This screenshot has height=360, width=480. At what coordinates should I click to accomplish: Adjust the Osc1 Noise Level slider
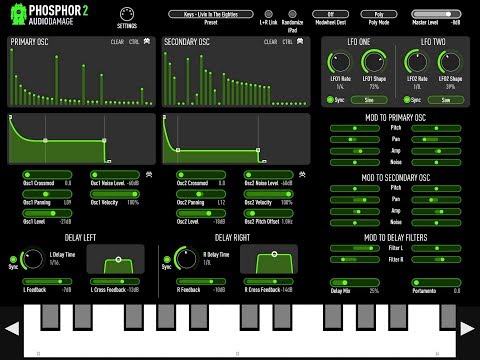tap(115, 175)
